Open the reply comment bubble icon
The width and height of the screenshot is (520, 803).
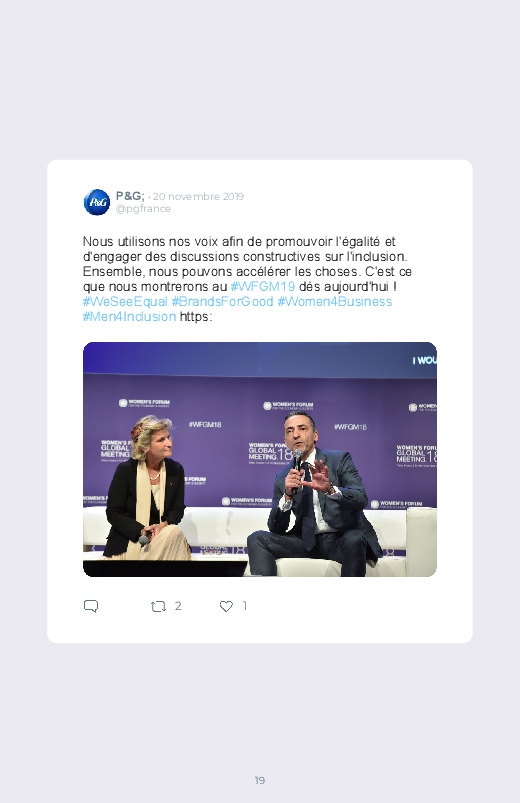[x=91, y=606]
